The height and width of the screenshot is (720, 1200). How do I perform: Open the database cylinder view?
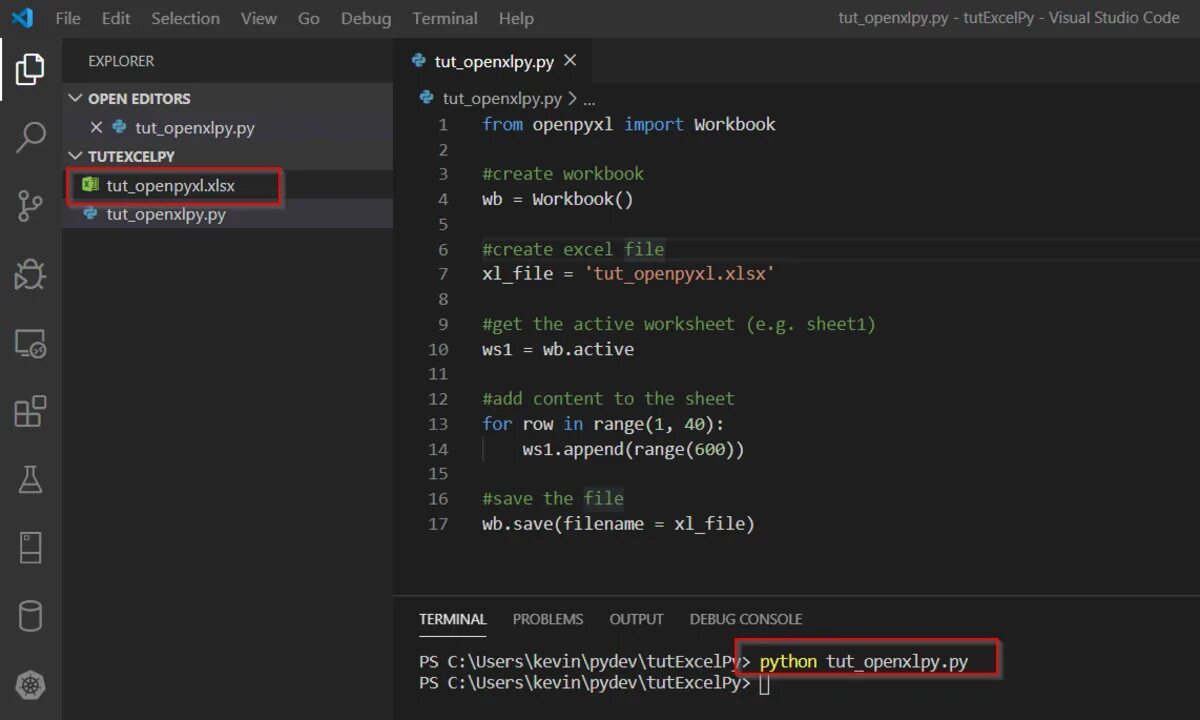coord(30,616)
